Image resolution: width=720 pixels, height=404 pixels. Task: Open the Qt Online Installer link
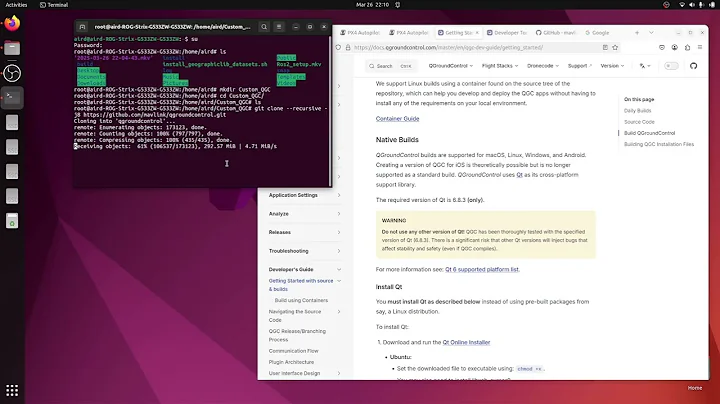tap(466, 342)
